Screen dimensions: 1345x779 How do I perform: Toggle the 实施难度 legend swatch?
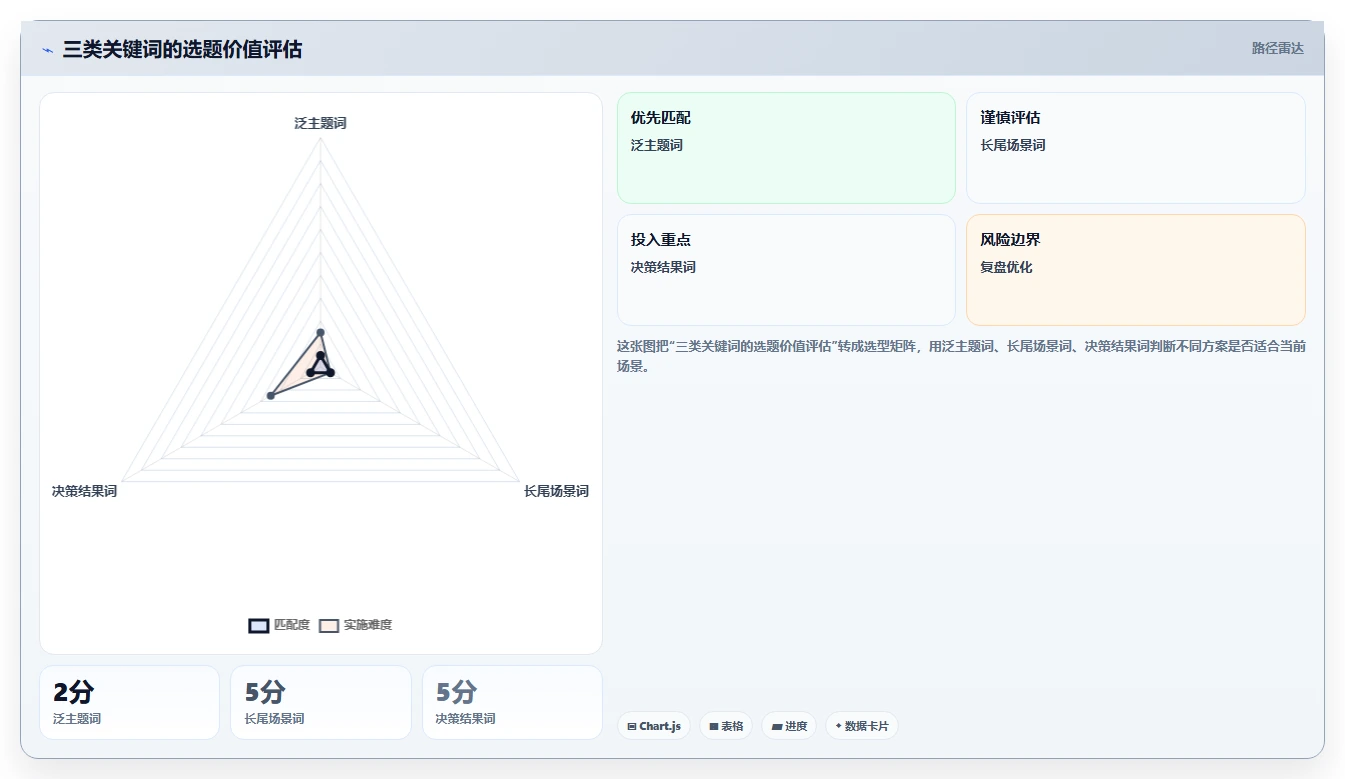pyautogui.click(x=329, y=626)
